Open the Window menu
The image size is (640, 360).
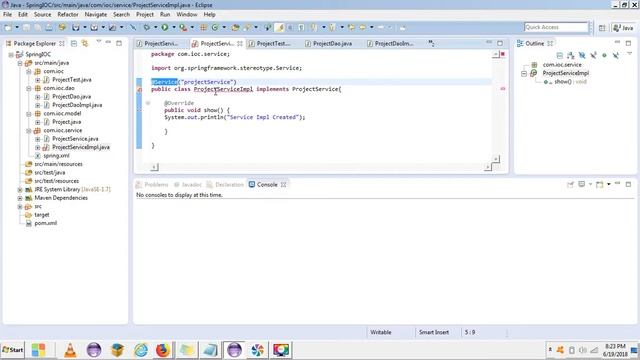187,14
